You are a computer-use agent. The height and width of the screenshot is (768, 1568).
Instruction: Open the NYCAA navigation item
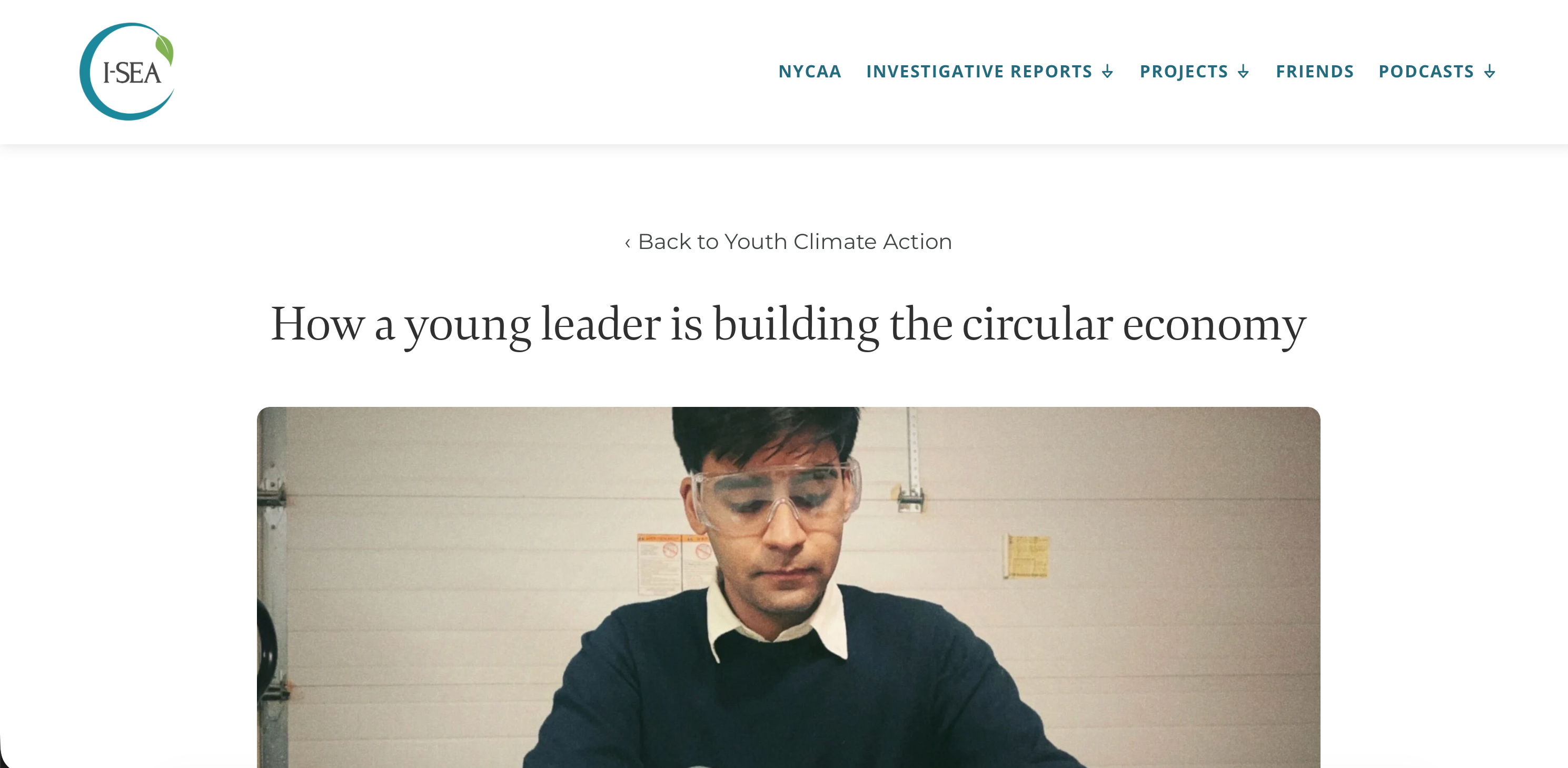click(810, 72)
